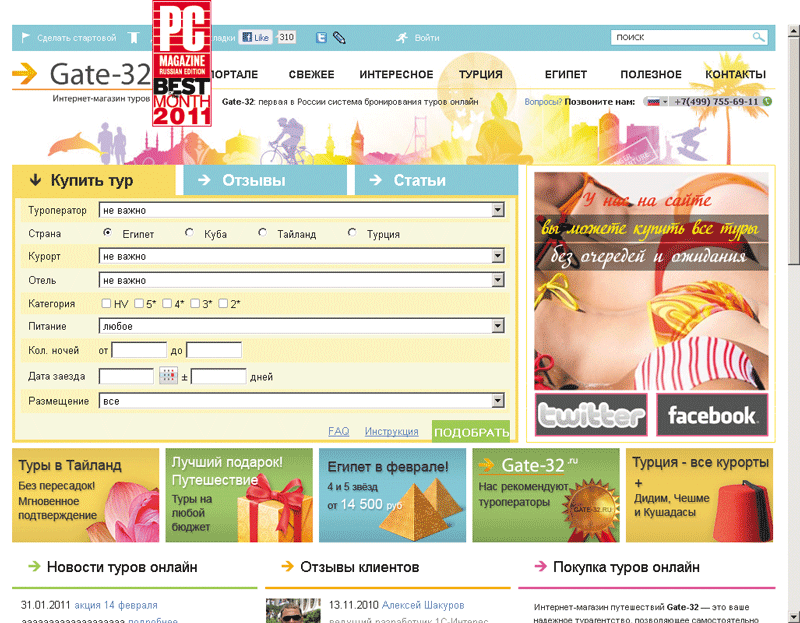Click the Отзывы клиентов heading
Screen dimensions: 800x623
point(360,567)
